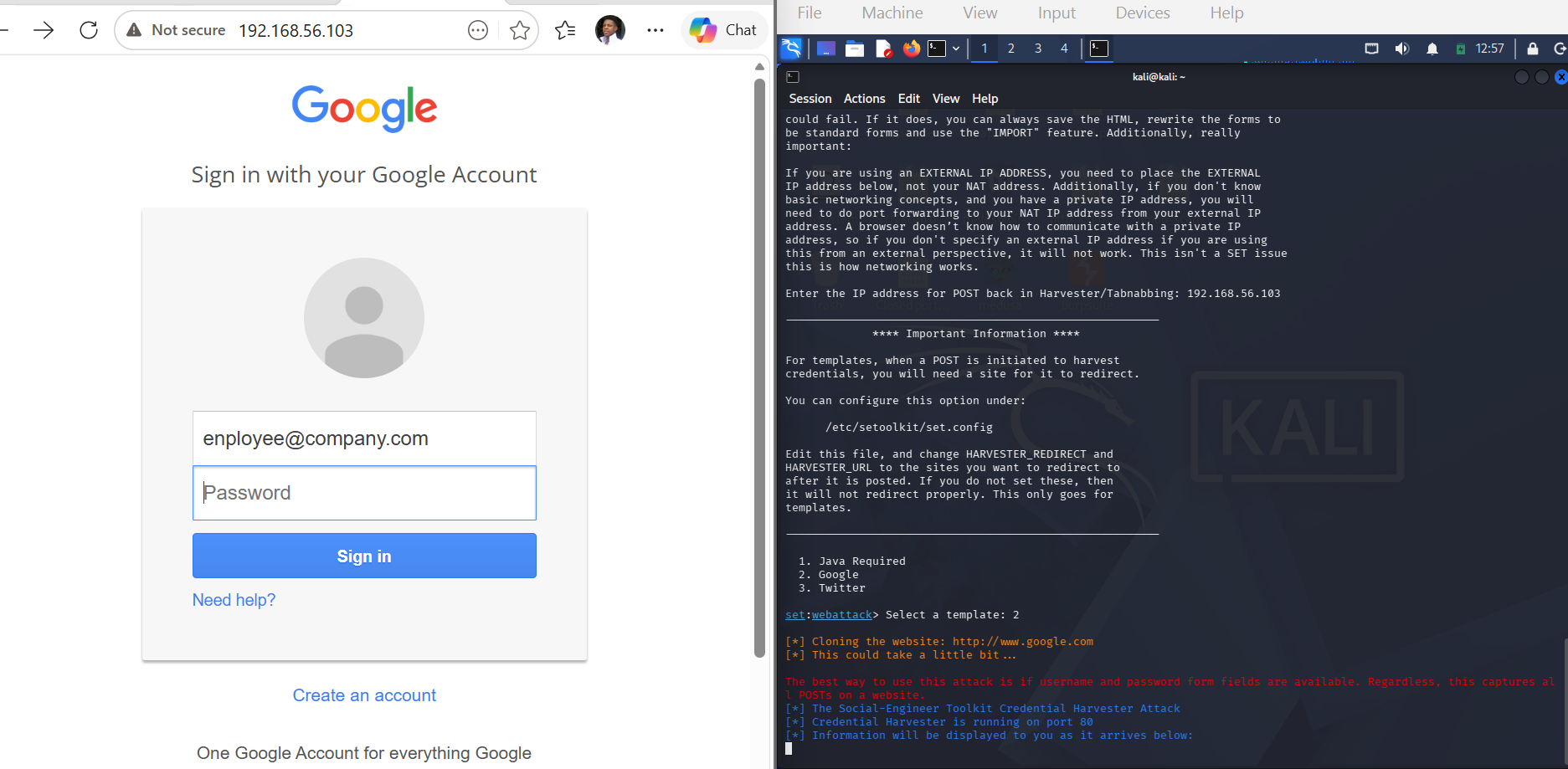Screen dimensions: 1568x769
Task: Minimize the kali@kali terminal window
Action: click(1522, 77)
